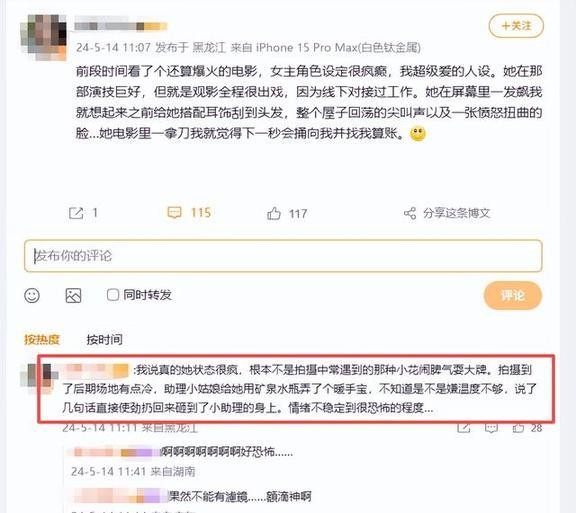Reply to the highlighted comment via bubble icon
The height and width of the screenshot is (513, 576).
pos(491,428)
